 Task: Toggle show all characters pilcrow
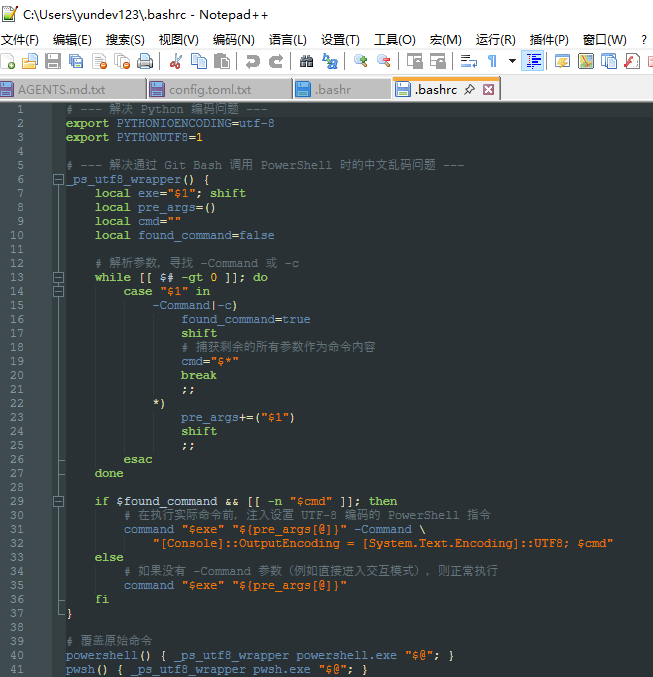click(492, 61)
